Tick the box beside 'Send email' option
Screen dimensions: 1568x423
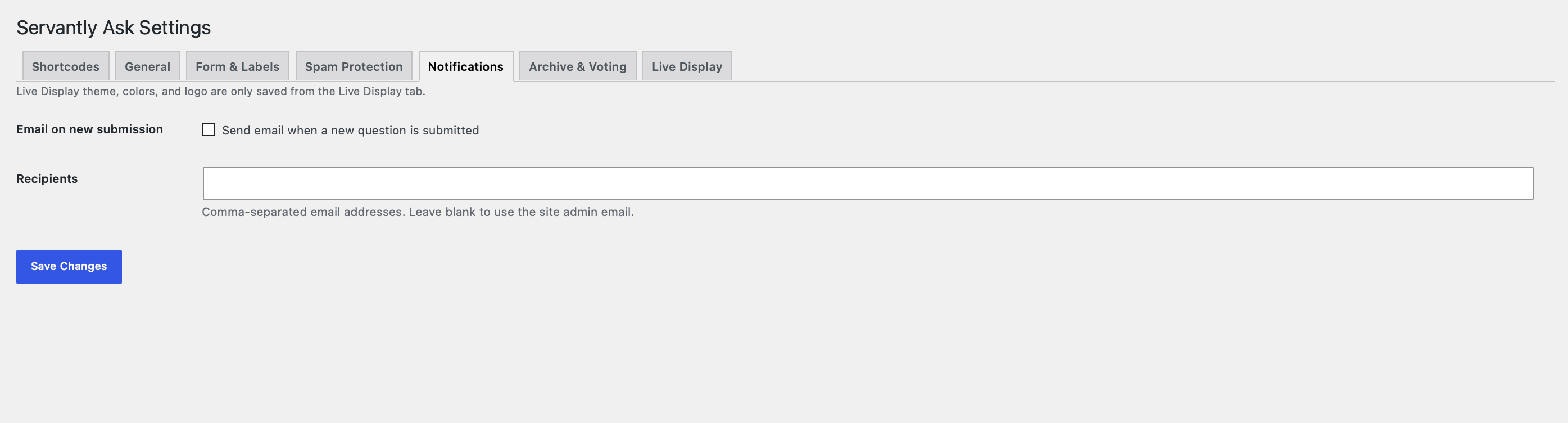click(209, 130)
